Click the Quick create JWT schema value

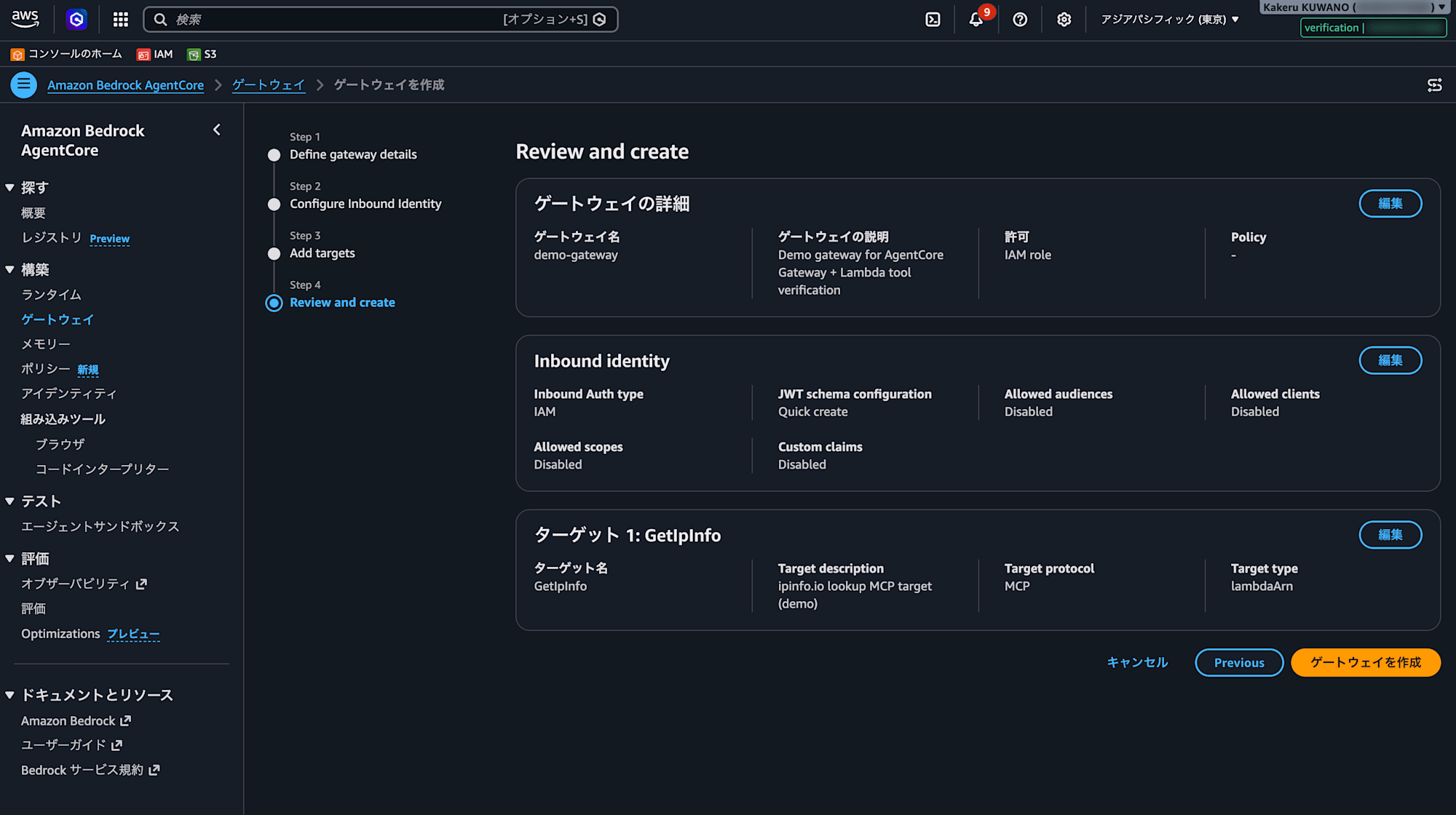812,411
